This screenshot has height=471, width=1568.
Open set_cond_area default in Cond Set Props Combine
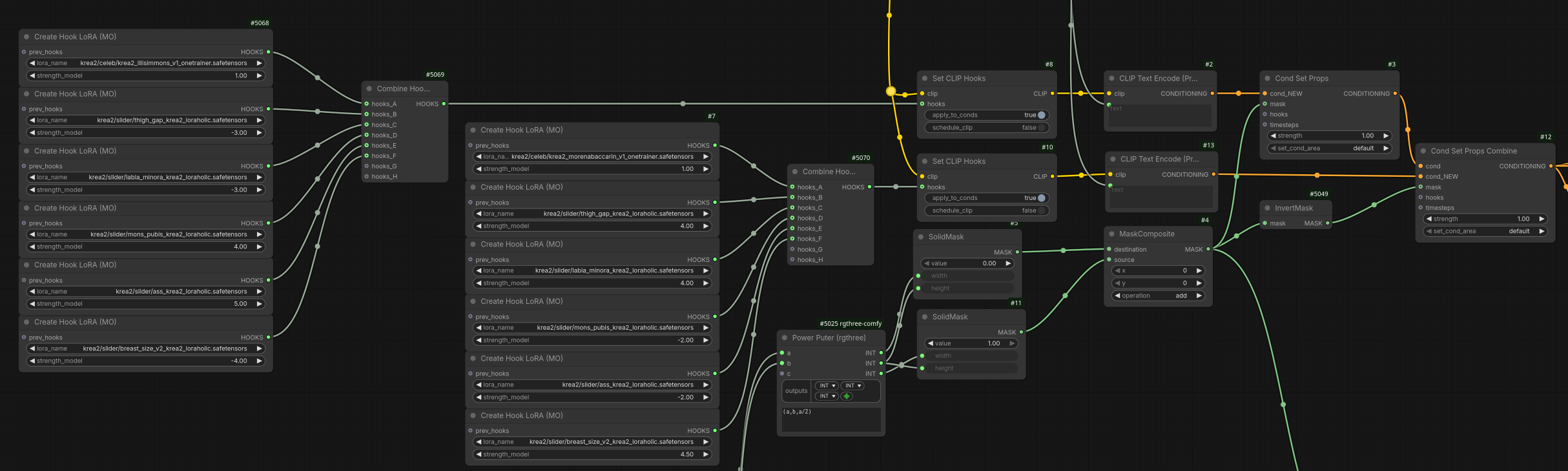[1485, 231]
